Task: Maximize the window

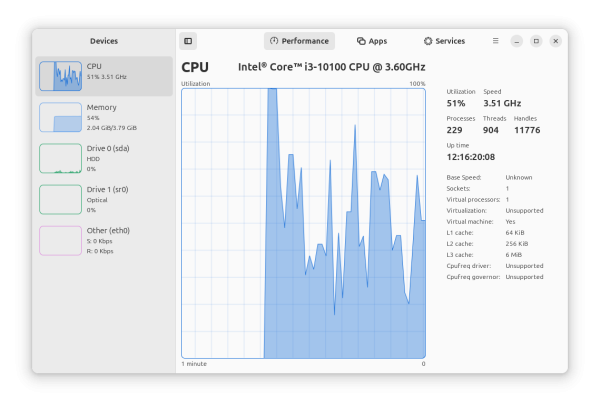Action: pyautogui.click(x=536, y=41)
